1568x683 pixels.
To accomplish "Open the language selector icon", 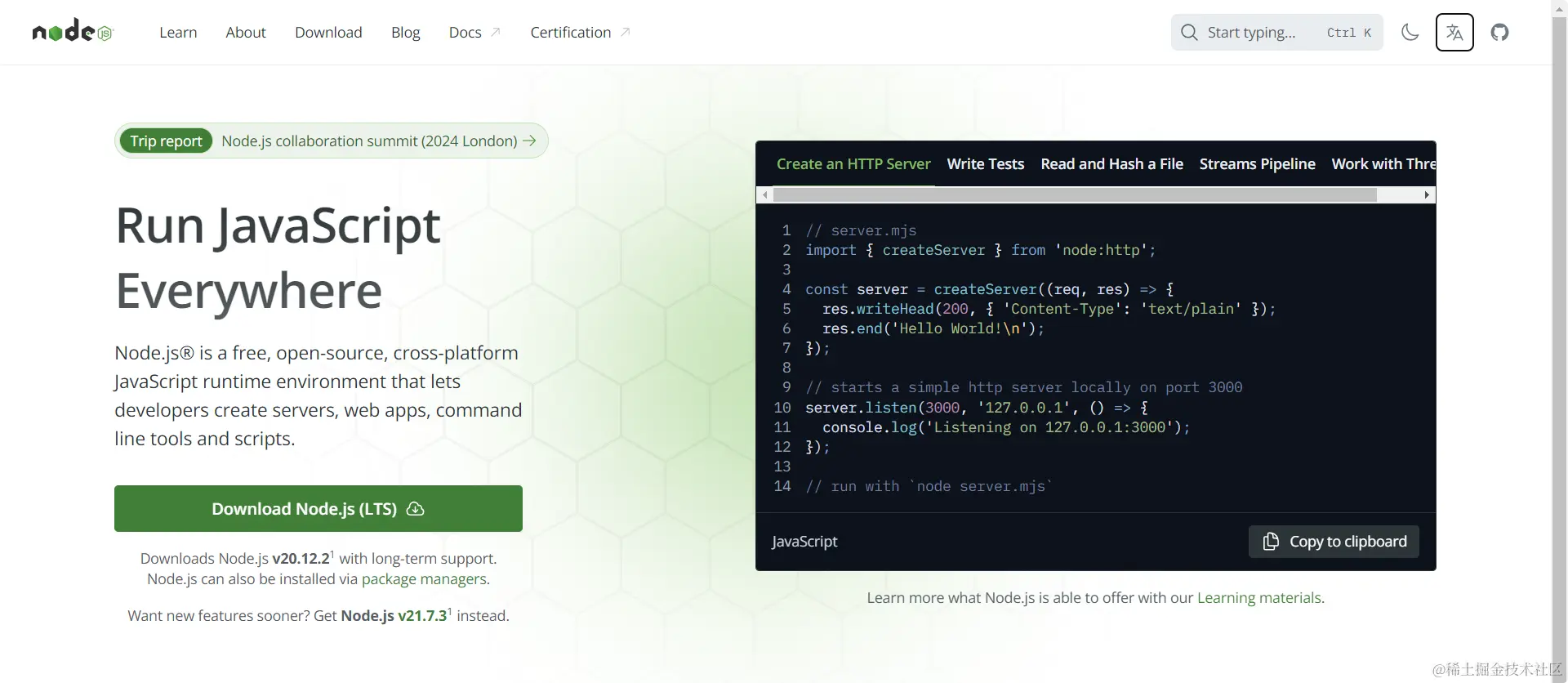I will 1454,33.
